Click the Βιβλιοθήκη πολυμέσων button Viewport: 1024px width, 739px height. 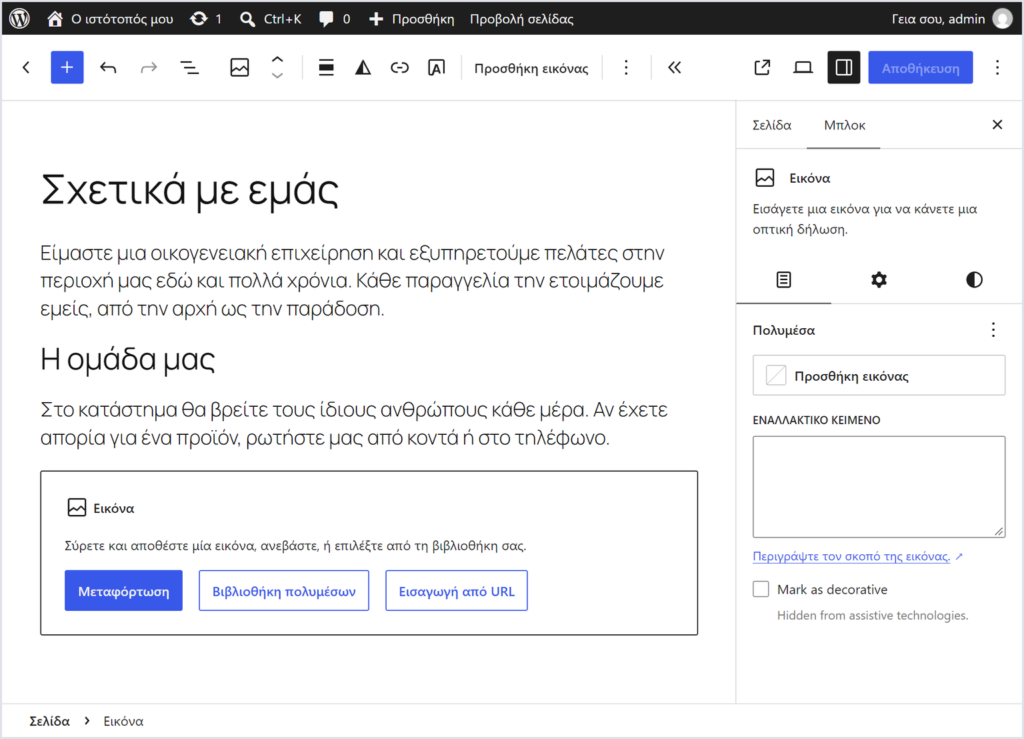(x=284, y=591)
